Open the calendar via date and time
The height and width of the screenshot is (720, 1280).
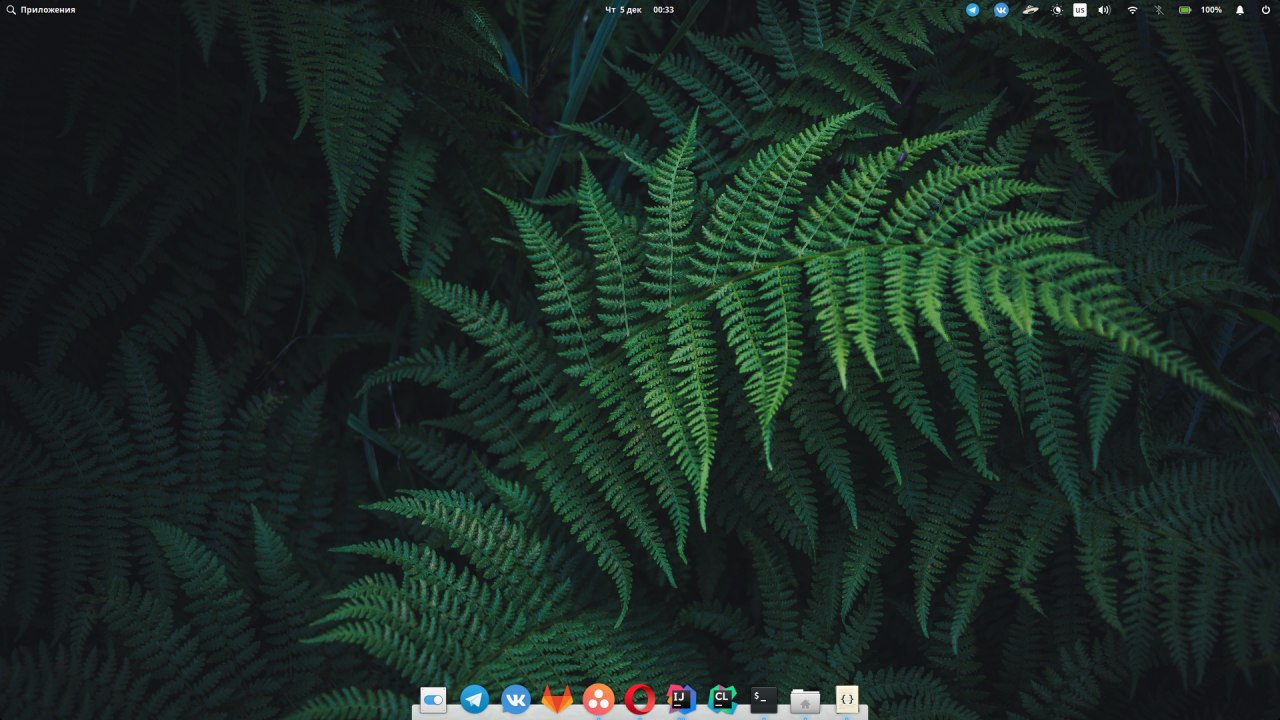(640, 10)
